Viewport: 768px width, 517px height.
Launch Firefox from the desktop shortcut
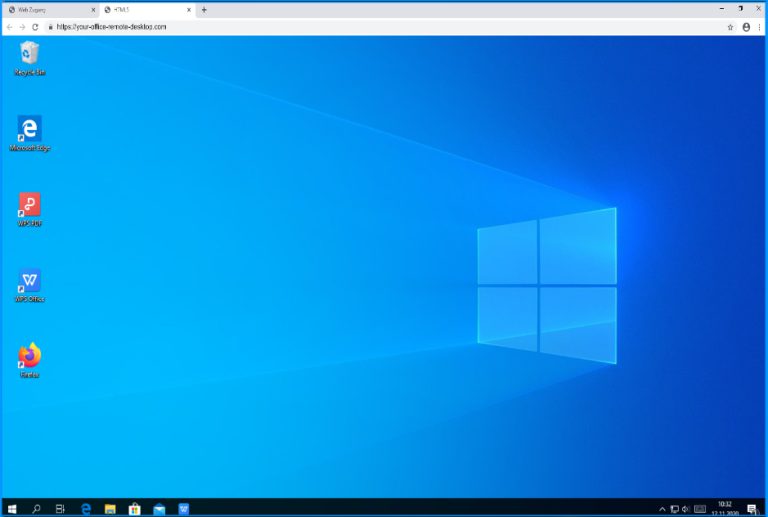29,356
